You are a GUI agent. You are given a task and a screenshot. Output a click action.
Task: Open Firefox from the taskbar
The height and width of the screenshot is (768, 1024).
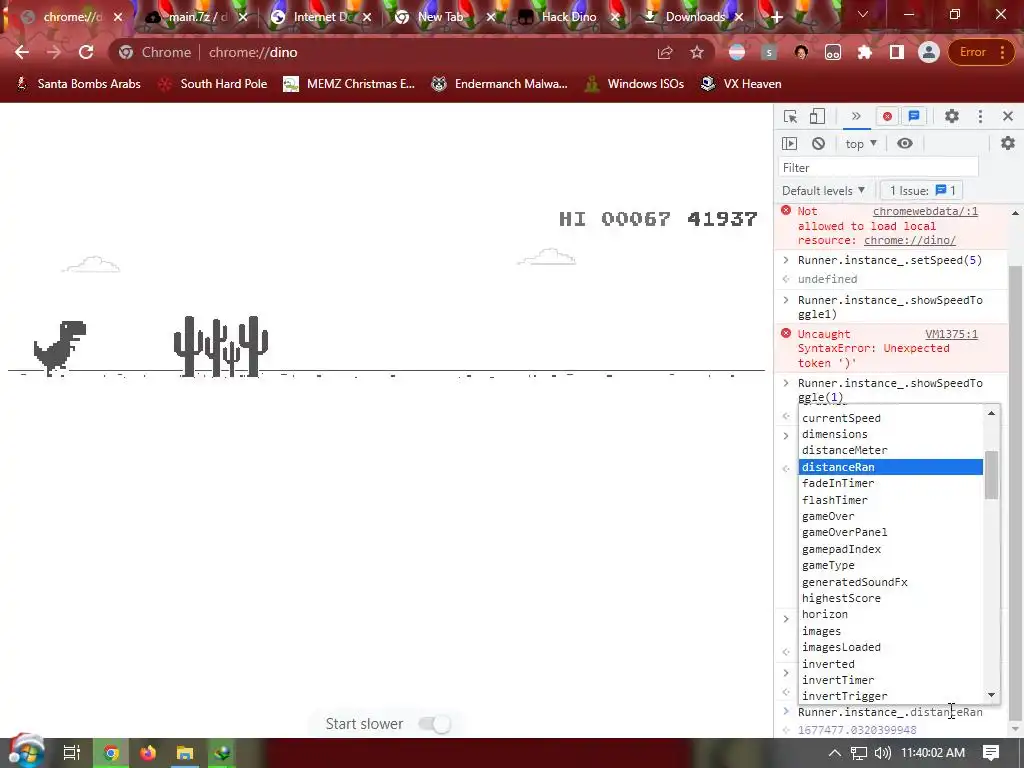148,753
